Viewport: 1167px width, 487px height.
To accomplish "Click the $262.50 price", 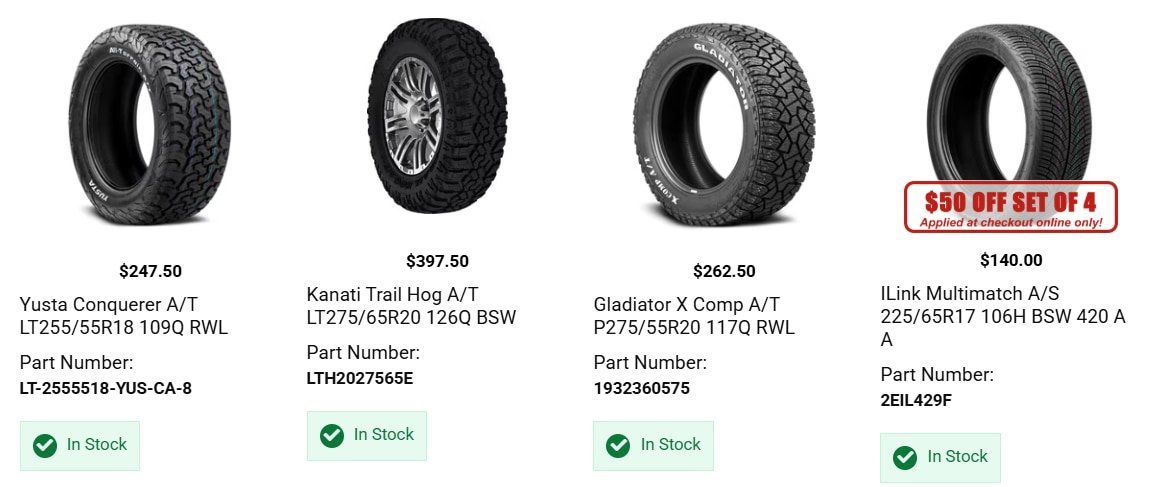I will [724, 271].
